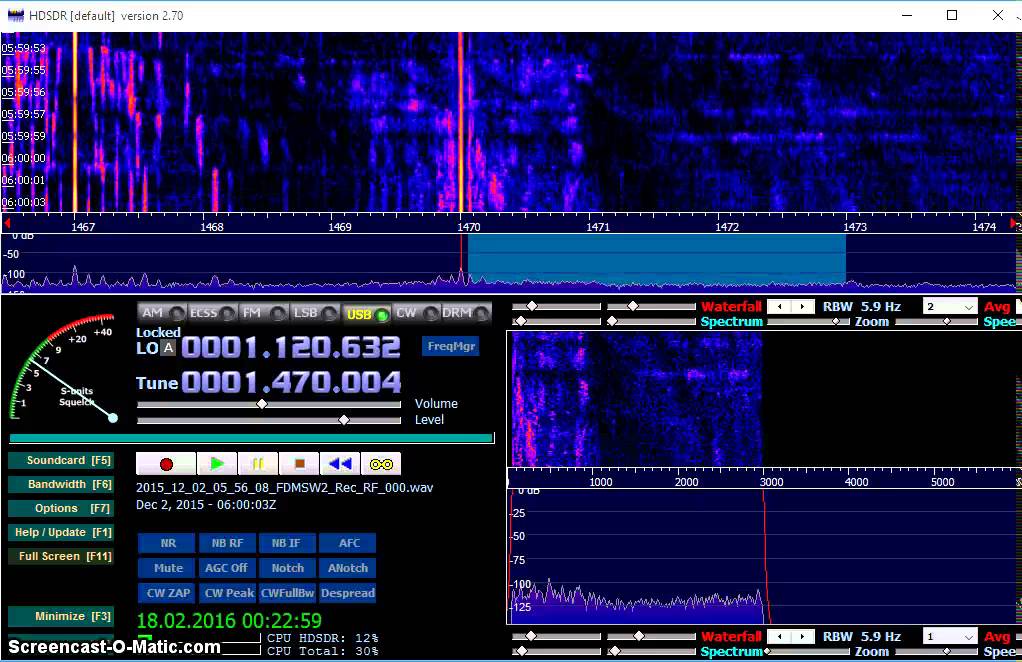
Task: Click the green date and time display
Action: pos(229,620)
